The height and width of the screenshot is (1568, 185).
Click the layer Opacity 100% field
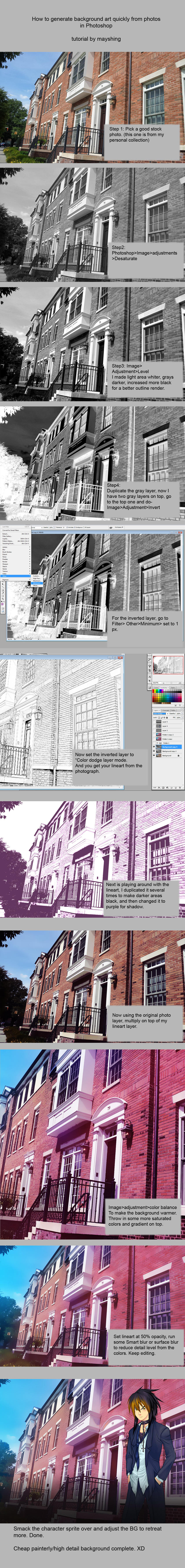178,714
